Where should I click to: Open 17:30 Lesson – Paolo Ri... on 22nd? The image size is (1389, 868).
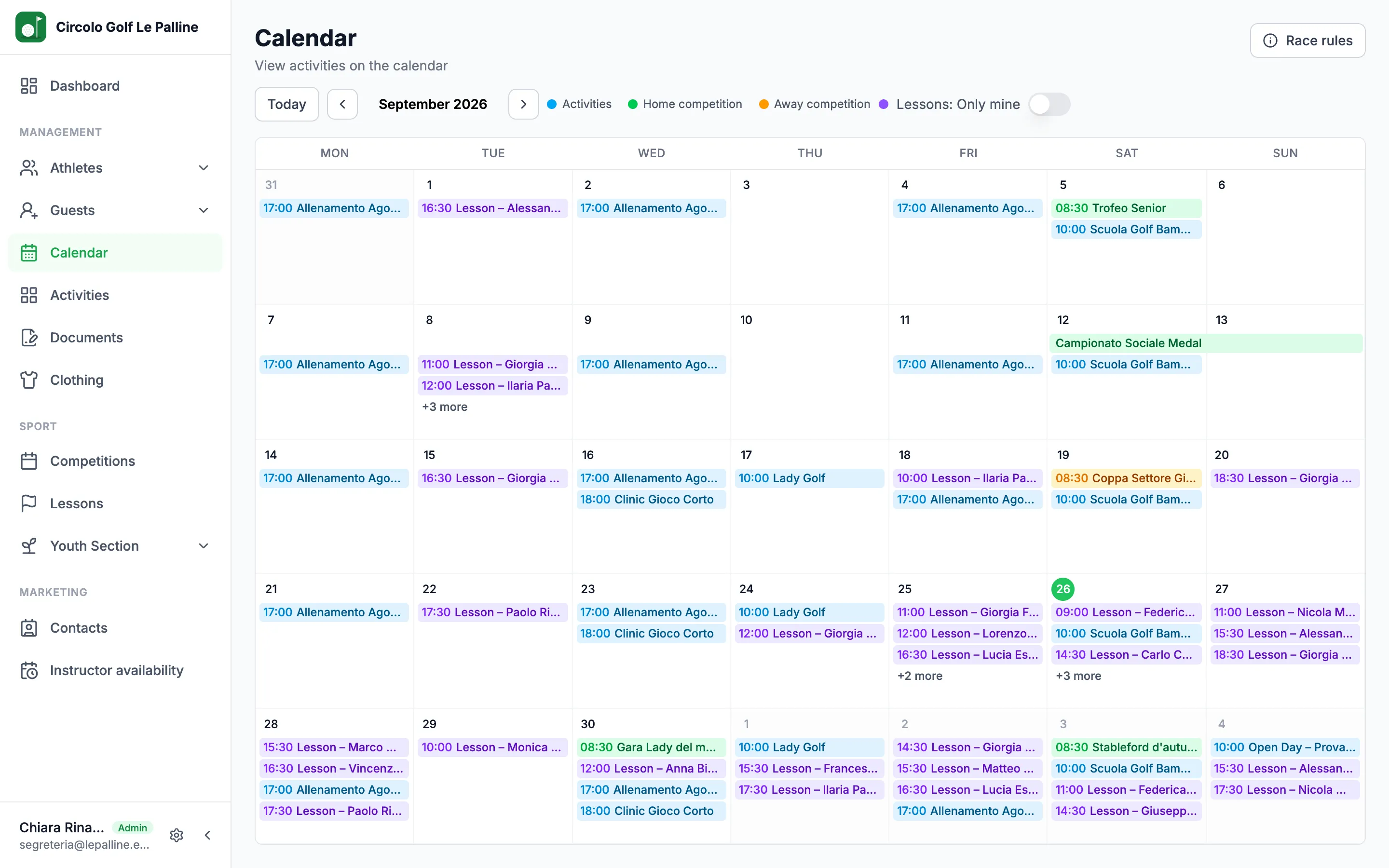click(x=492, y=612)
